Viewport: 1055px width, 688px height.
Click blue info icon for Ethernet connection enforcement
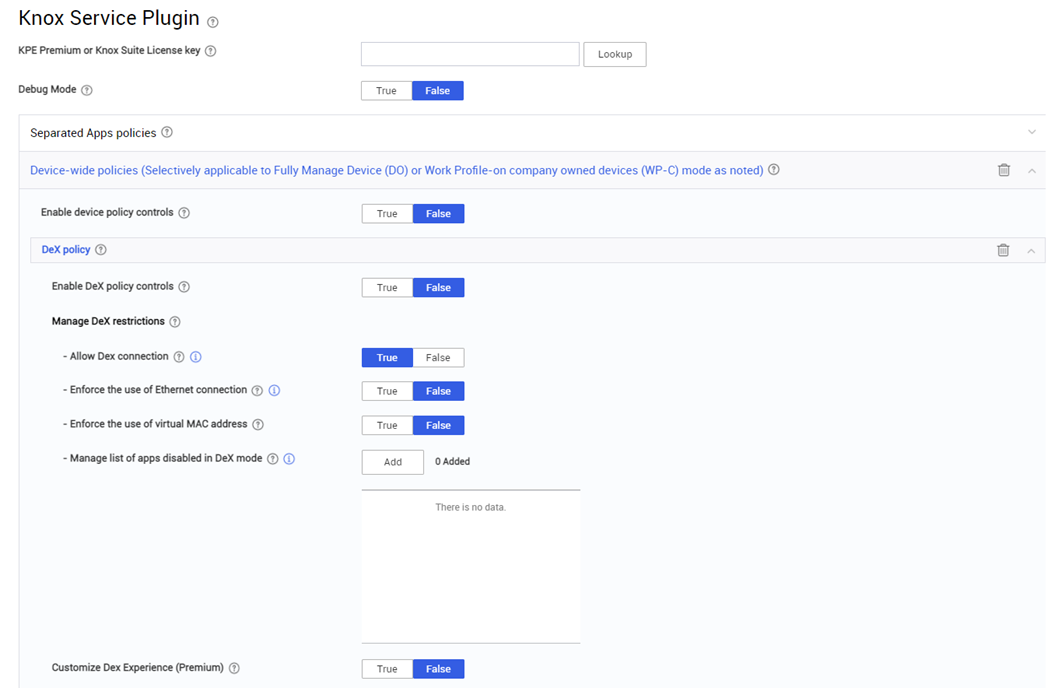275,390
